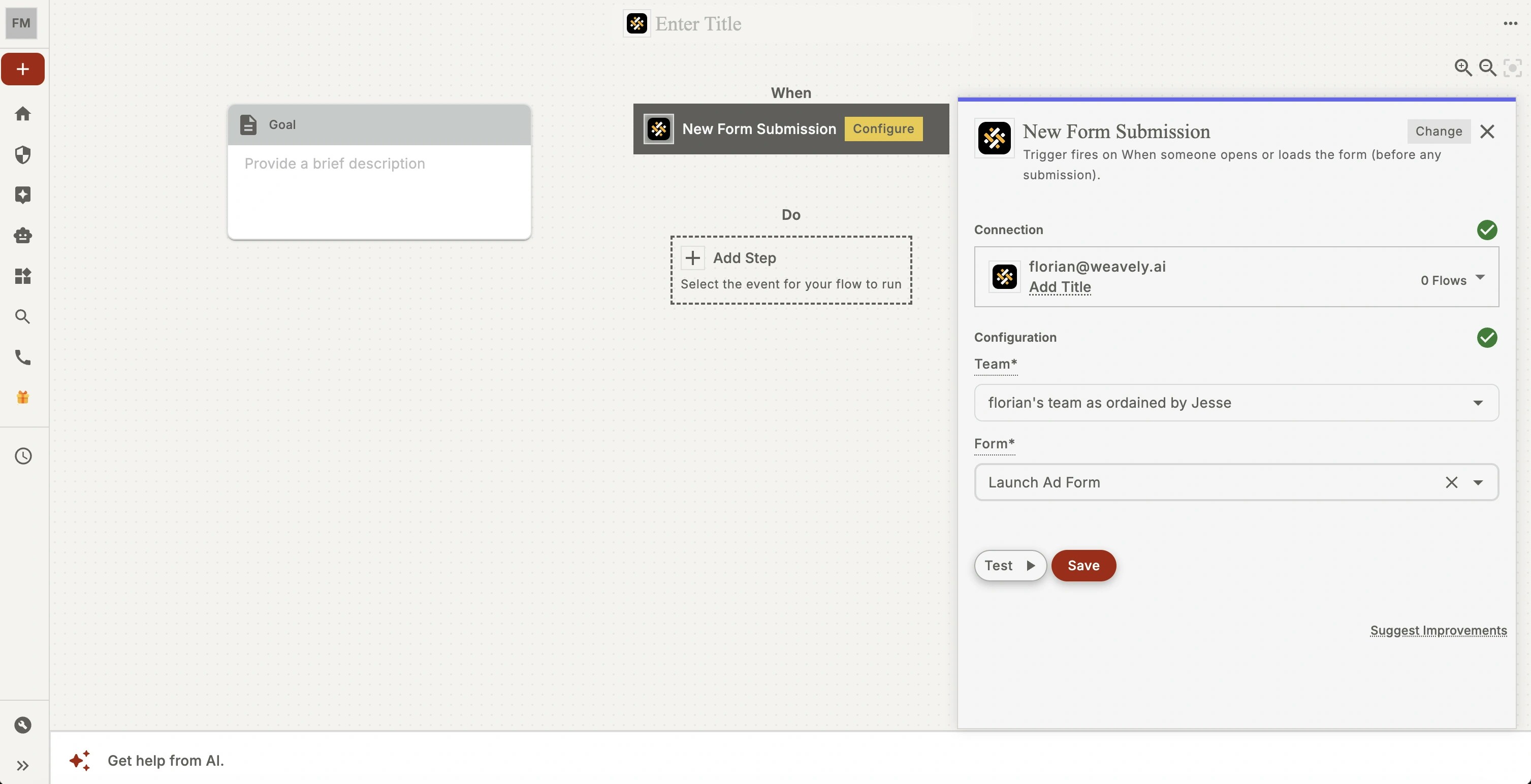1531x784 pixels.
Task: Open the three-dot menu at top right
Action: (x=1510, y=24)
